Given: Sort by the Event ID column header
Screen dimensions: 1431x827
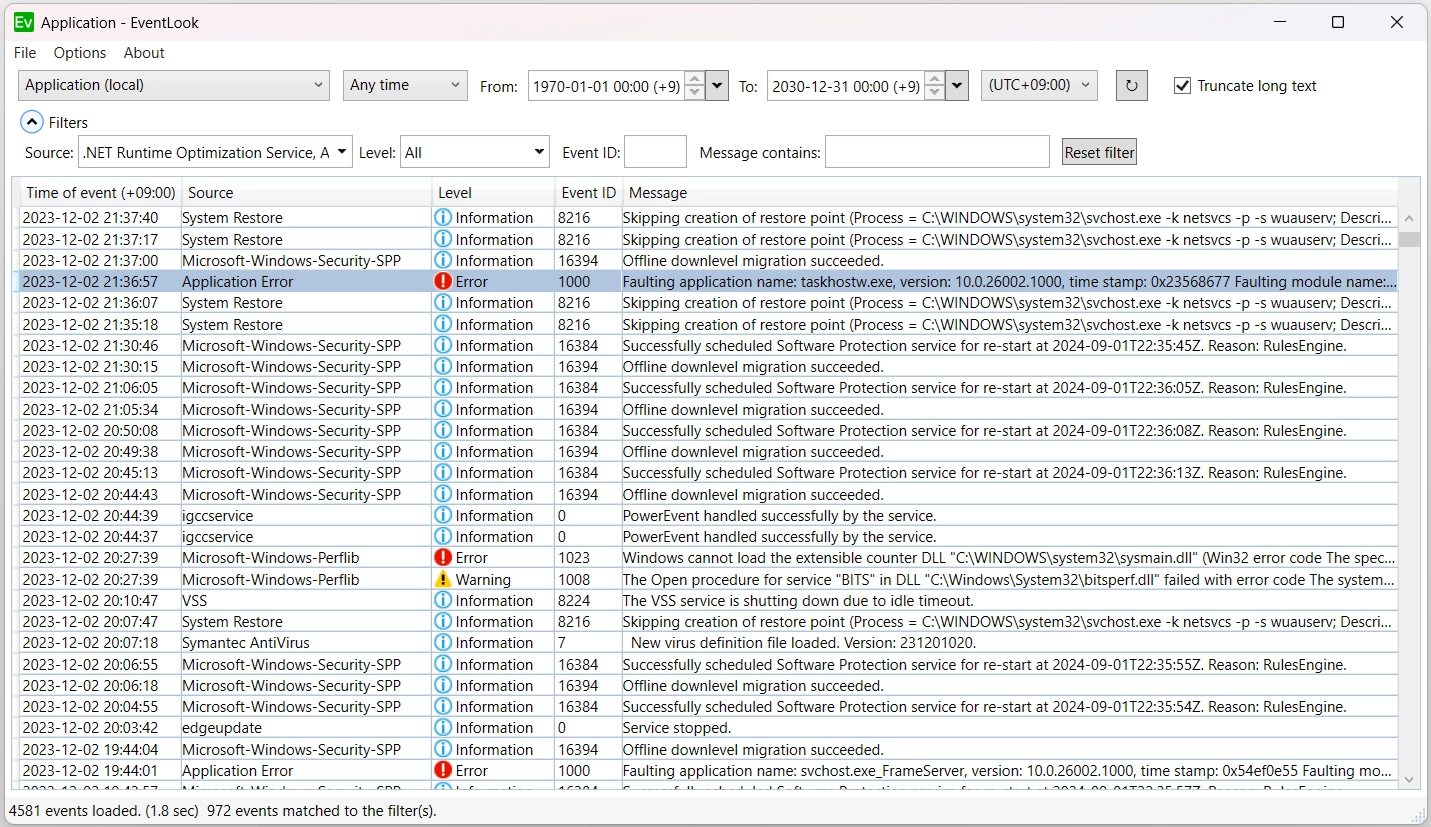Looking at the screenshot, I should [589, 193].
